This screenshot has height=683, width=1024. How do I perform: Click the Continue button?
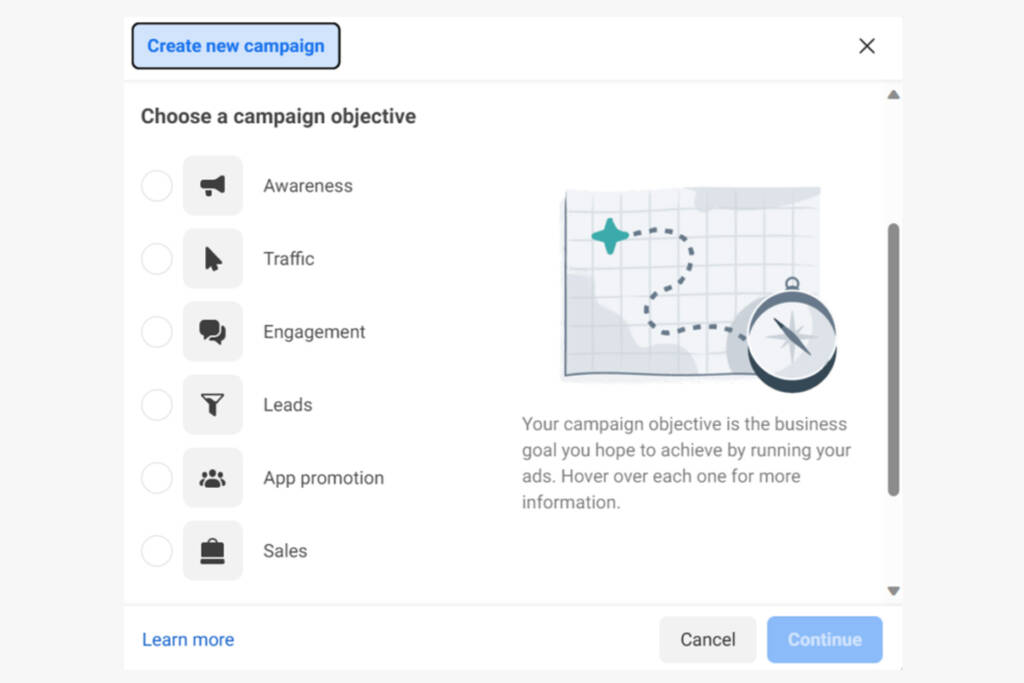coord(825,640)
